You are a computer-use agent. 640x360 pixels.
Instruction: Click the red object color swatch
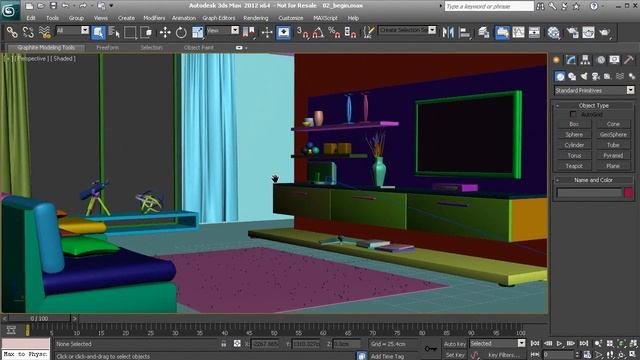pos(629,192)
